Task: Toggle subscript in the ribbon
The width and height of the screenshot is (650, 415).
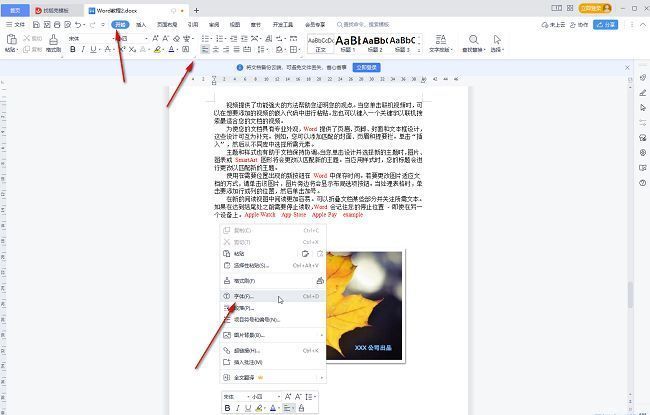Action: (132, 49)
